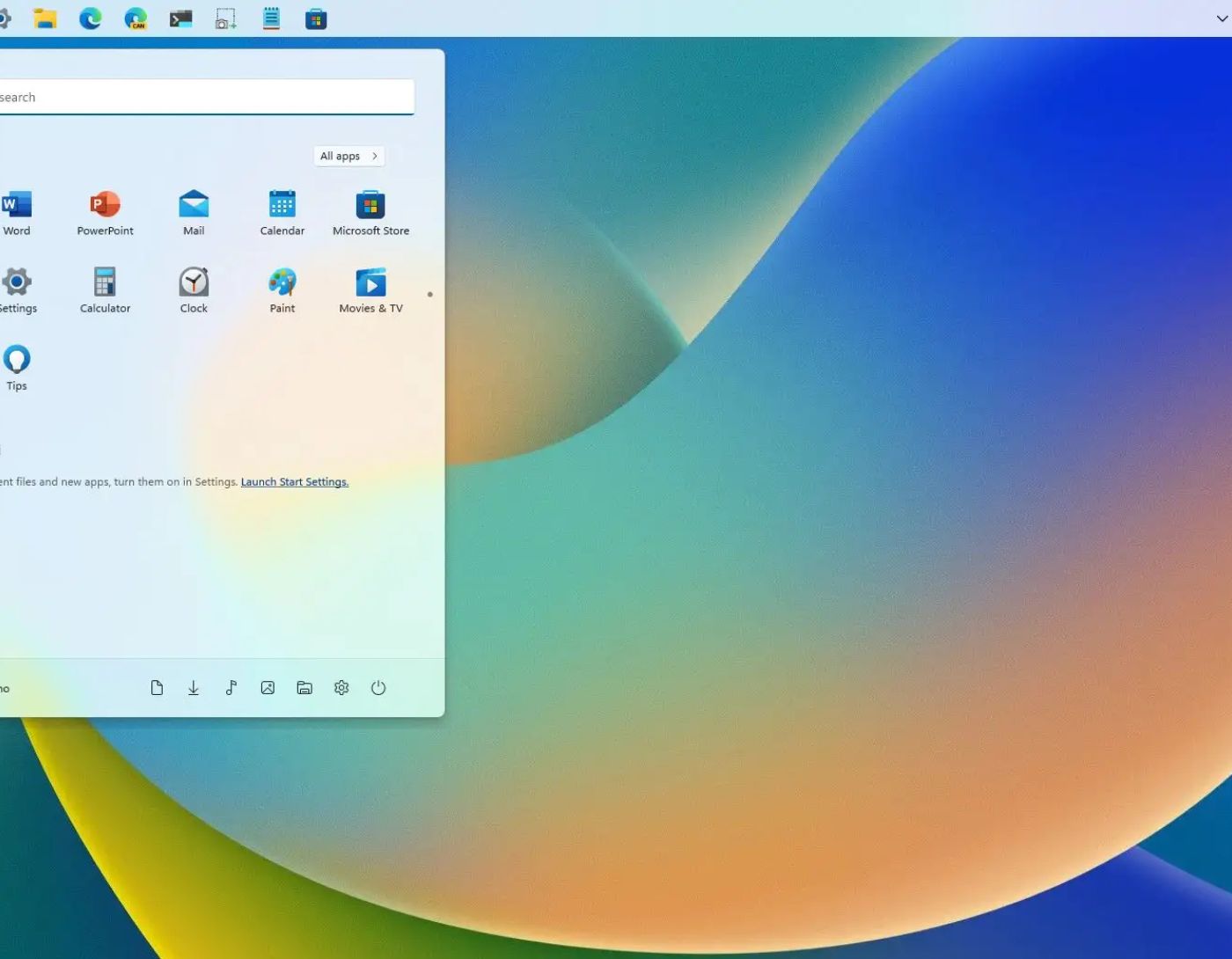This screenshot has height=959, width=1232.
Task: Open Movies & TV app
Action: click(x=370, y=291)
